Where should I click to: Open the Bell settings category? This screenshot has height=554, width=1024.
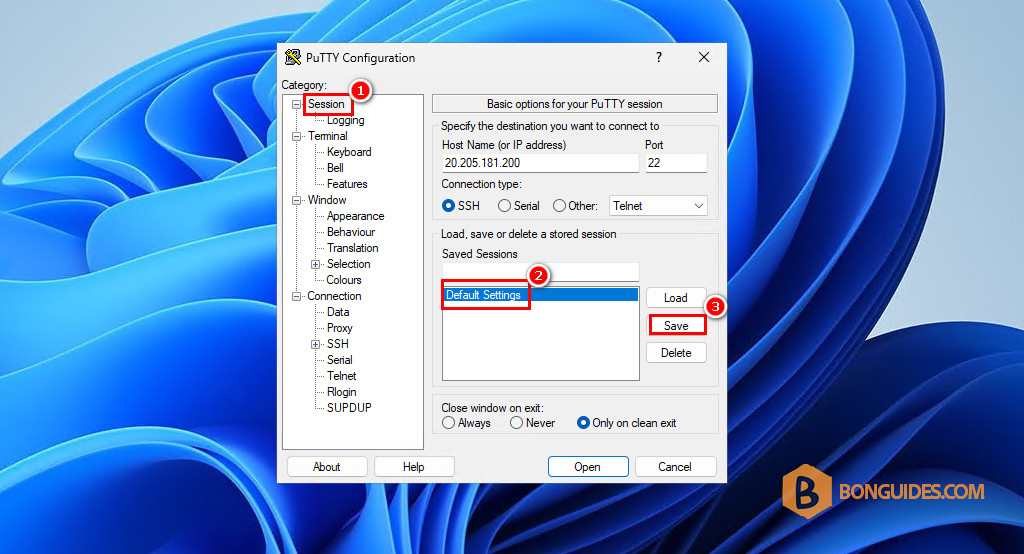tap(335, 168)
